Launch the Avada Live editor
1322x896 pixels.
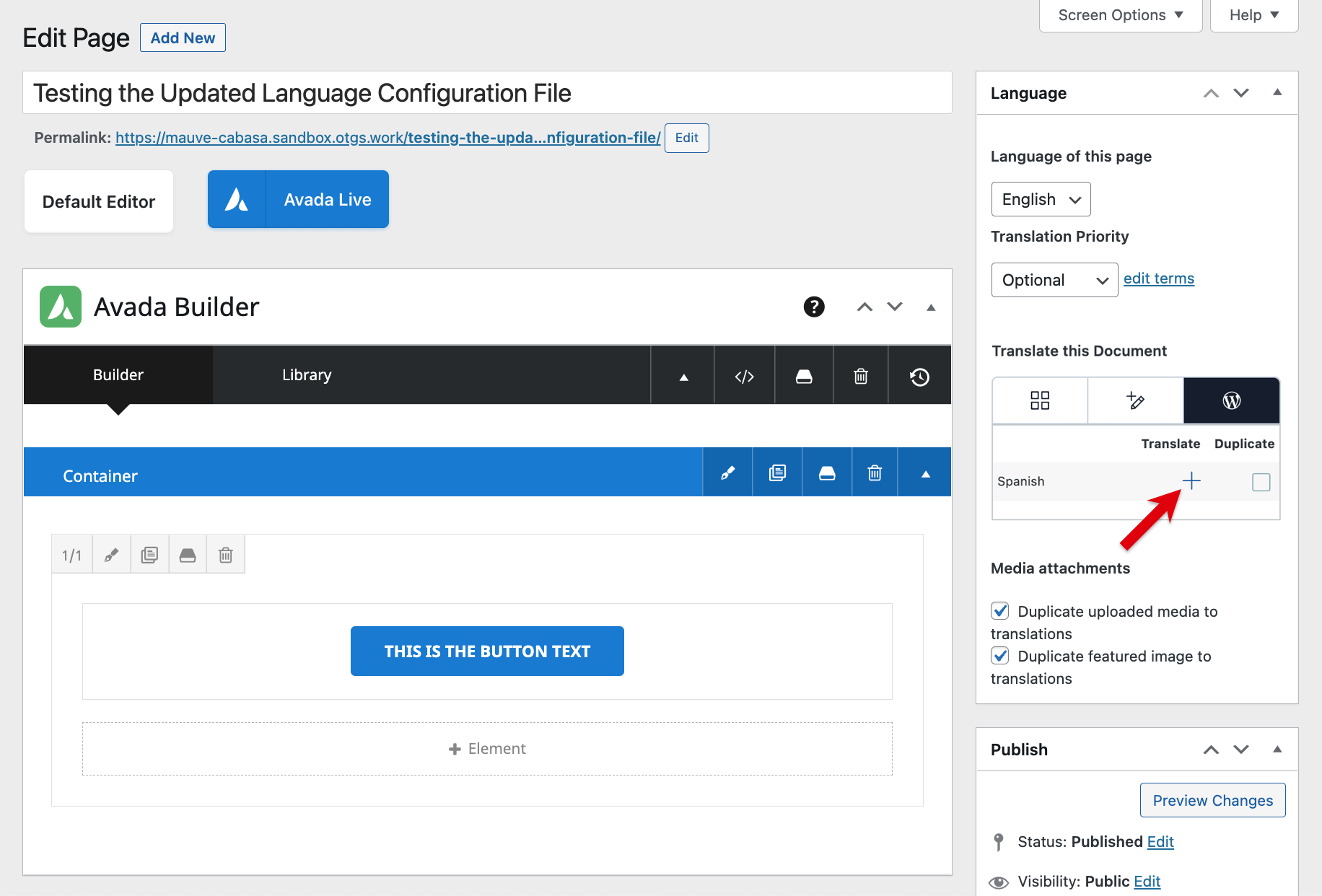point(298,200)
